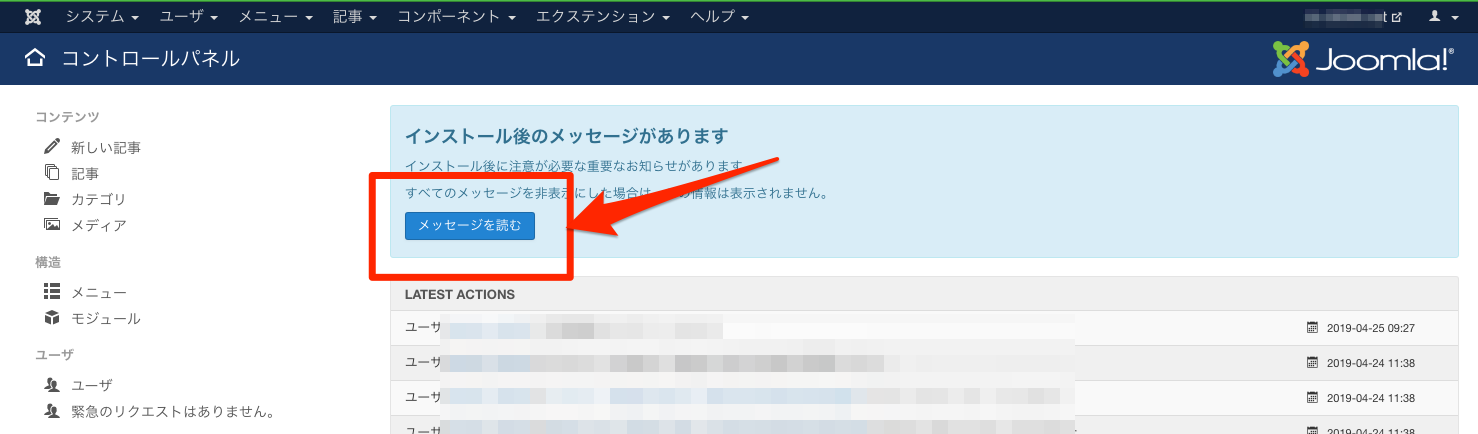Open the 緊急のリクエストはありません link
The image size is (1478, 434).
tap(172, 411)
